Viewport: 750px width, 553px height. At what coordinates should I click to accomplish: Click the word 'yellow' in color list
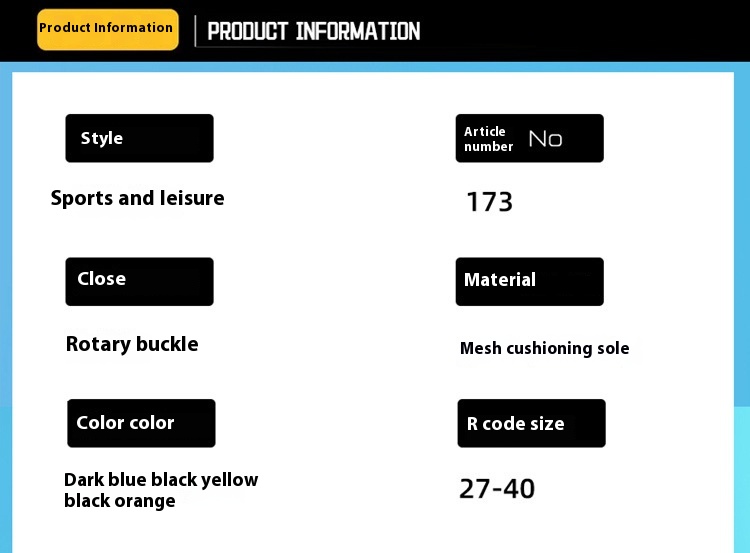pyautogui.click(x=229, y=480)
